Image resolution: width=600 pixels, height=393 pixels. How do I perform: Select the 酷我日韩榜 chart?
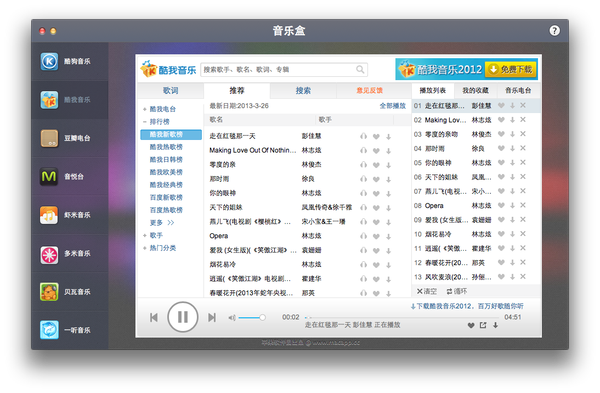(x=166, y=160)
